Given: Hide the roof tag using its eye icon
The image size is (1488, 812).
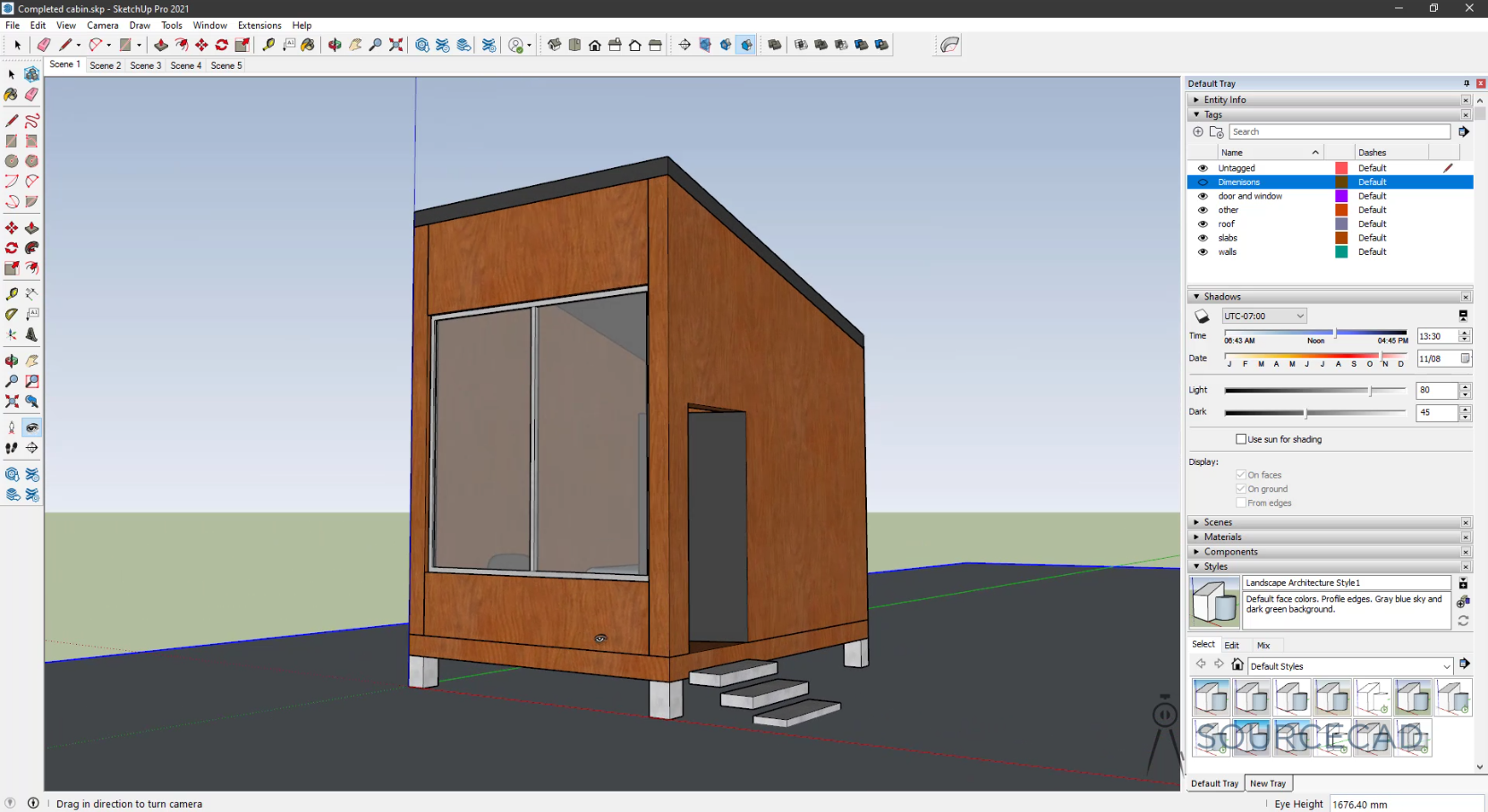Looking at the screenshot, I should 1203,224.
